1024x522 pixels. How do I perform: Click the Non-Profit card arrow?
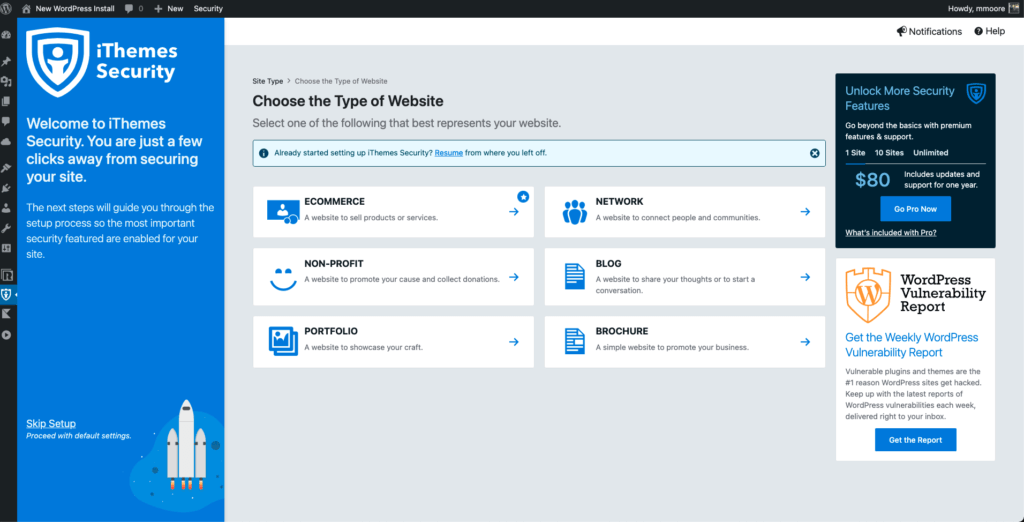click(x=514, y=277)
